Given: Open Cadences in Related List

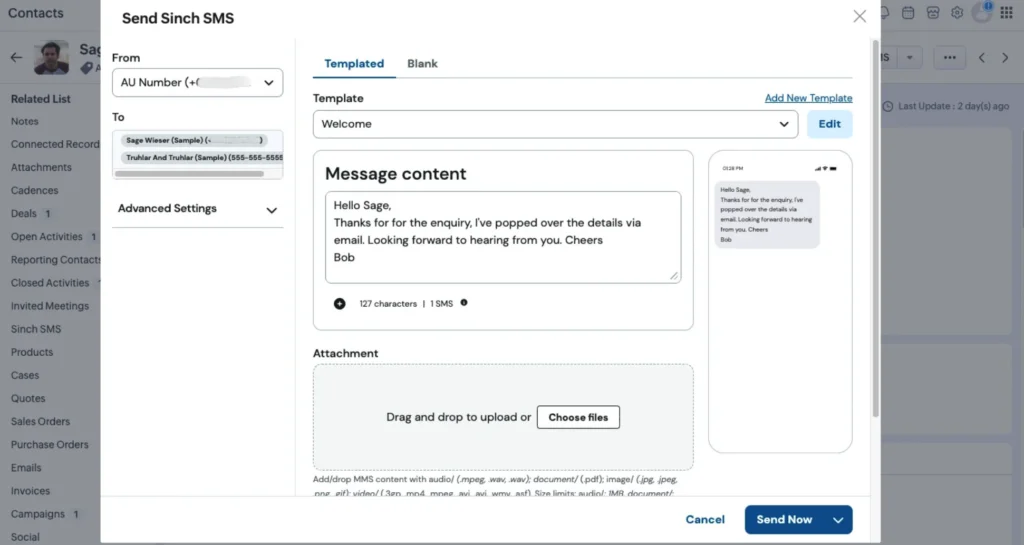Looking at the screenshot, I should tap(35, 191).
